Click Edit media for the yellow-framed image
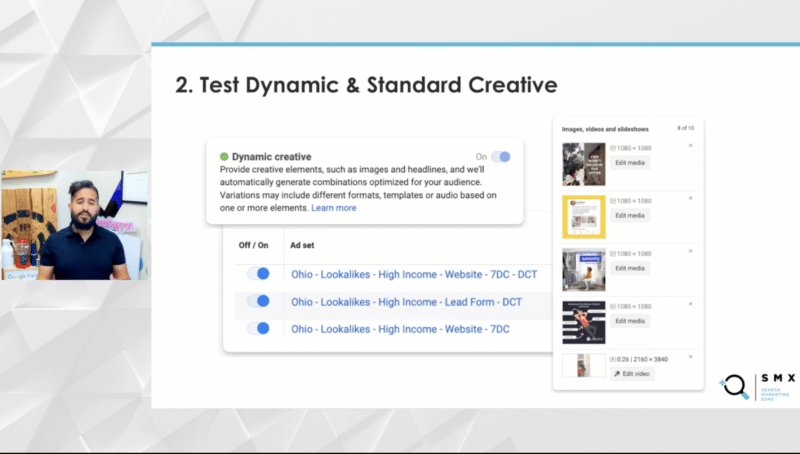800x454 pixels. pos(630,215)
